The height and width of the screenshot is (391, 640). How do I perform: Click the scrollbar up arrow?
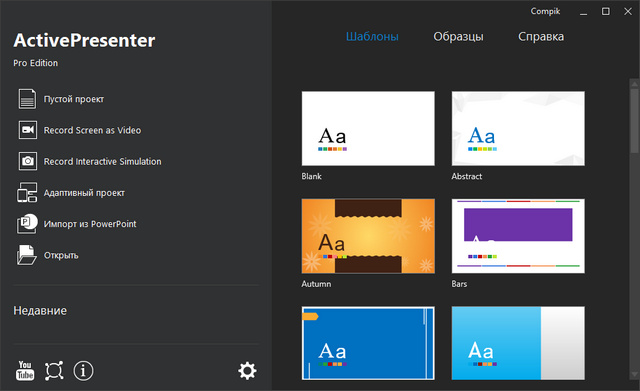coord(634,84)
